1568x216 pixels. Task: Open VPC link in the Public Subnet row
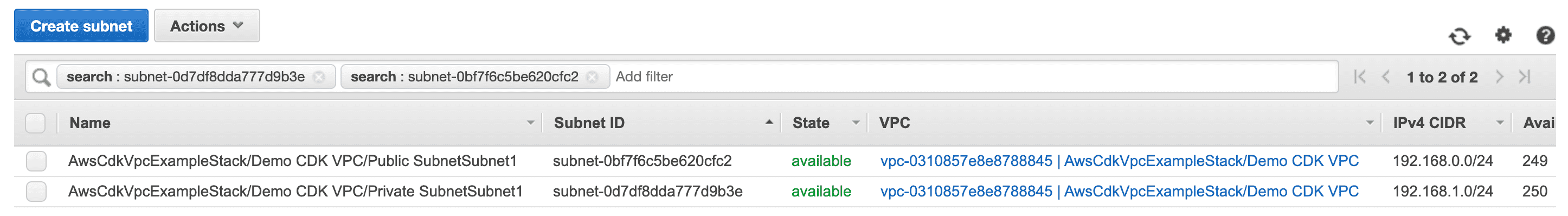1120,161
